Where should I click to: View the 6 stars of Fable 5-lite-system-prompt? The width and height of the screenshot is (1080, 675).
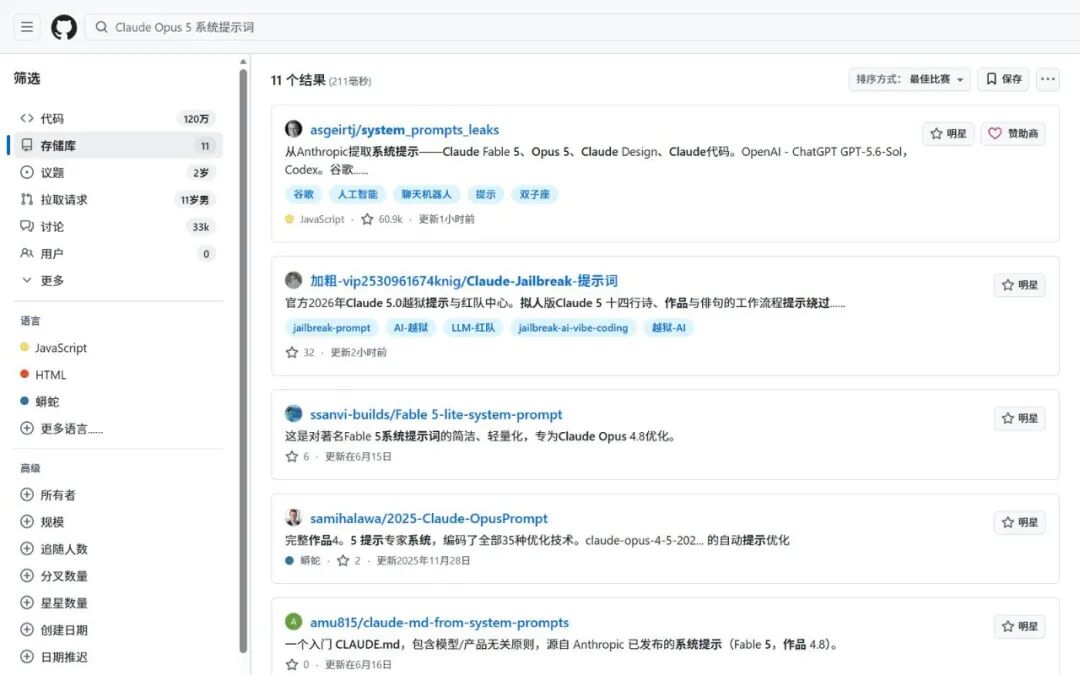298,457
